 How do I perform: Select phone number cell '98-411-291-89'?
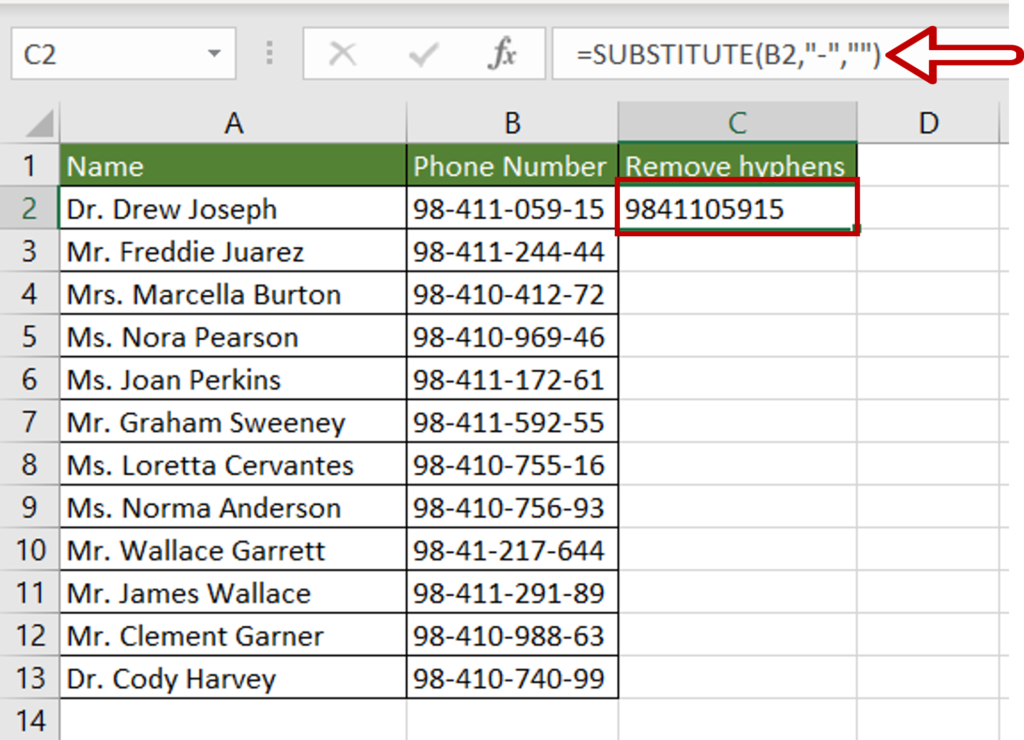point(512,593)
